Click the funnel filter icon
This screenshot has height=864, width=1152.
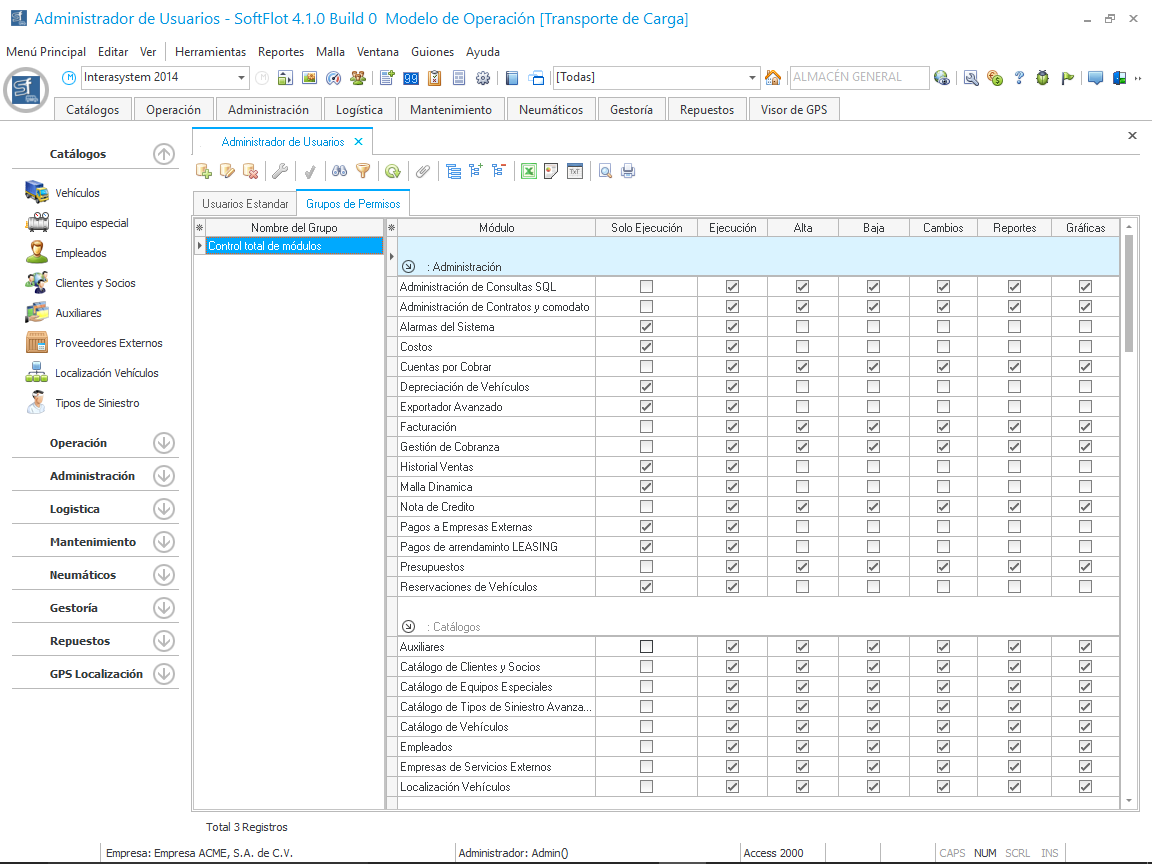click(363, 171)
